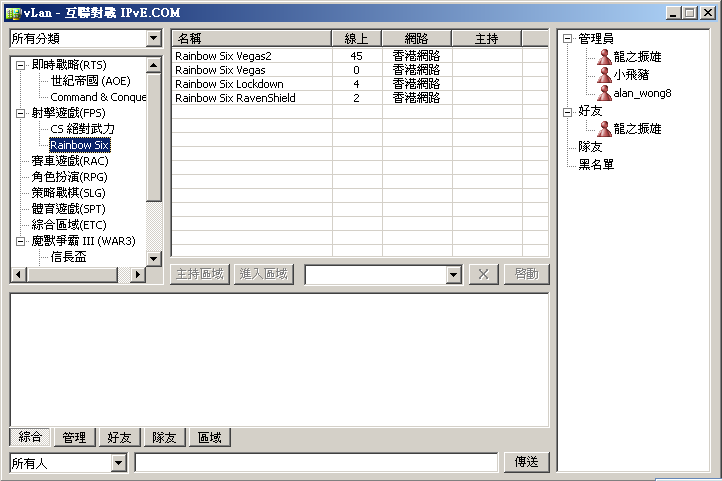The image size is (722, 481).
Task: Switch to the 管理 chat tab
Action: pos(74,437)
